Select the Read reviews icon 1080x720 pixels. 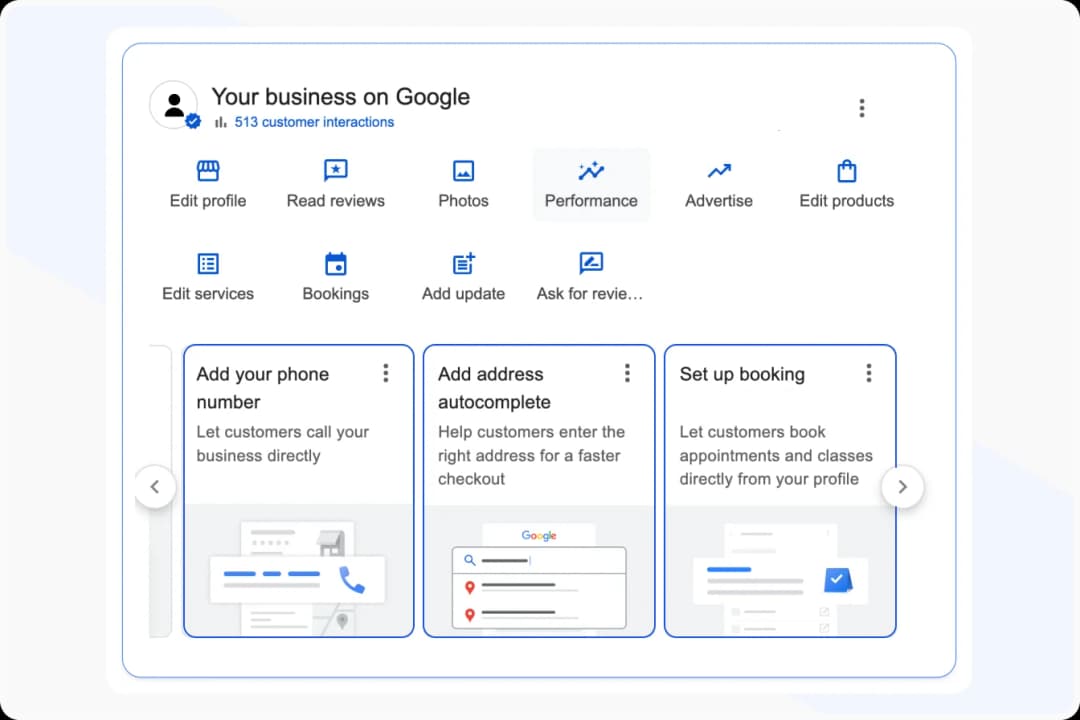coord(335,170)
